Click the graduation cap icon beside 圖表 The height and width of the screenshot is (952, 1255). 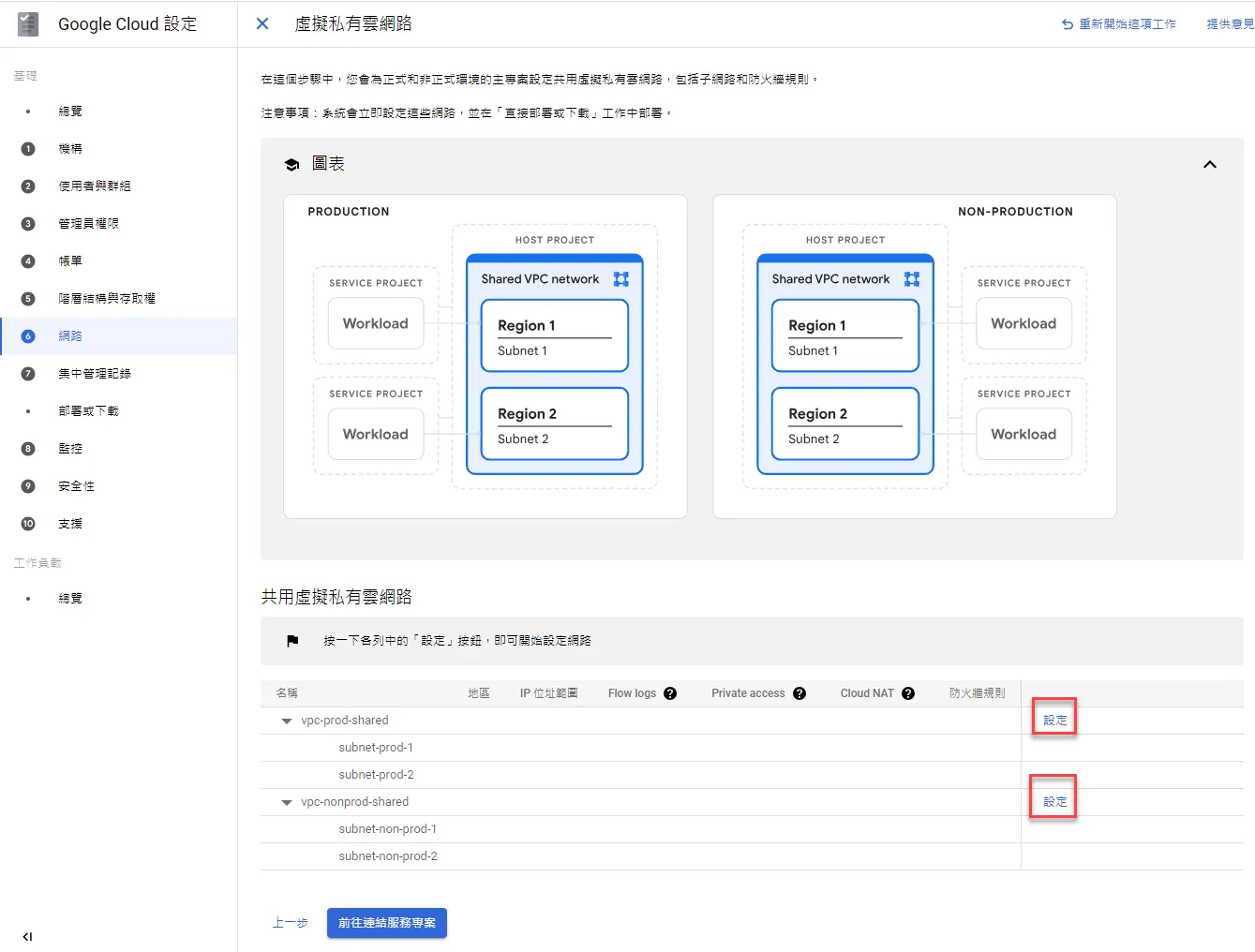click(291, 165)
